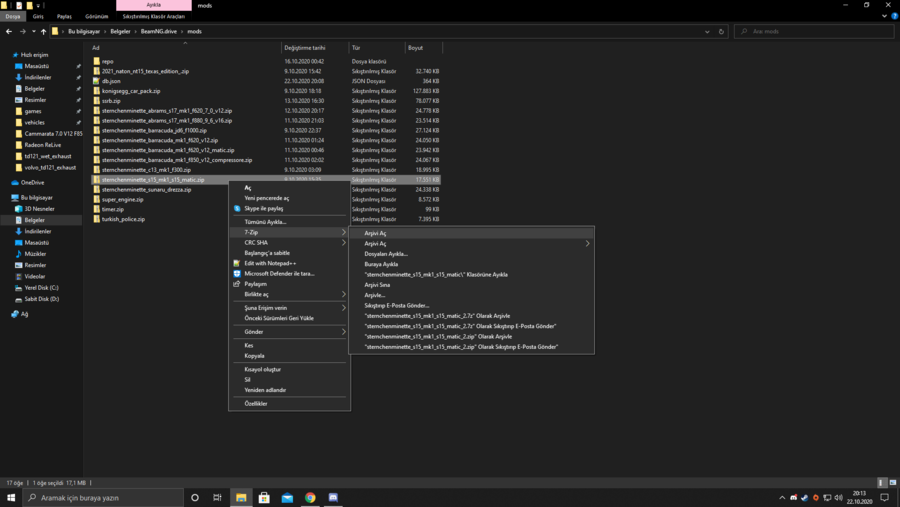Switch to large icons view in status bar
This screenshot has height=507, width=900.
click(x=893, y=483)
